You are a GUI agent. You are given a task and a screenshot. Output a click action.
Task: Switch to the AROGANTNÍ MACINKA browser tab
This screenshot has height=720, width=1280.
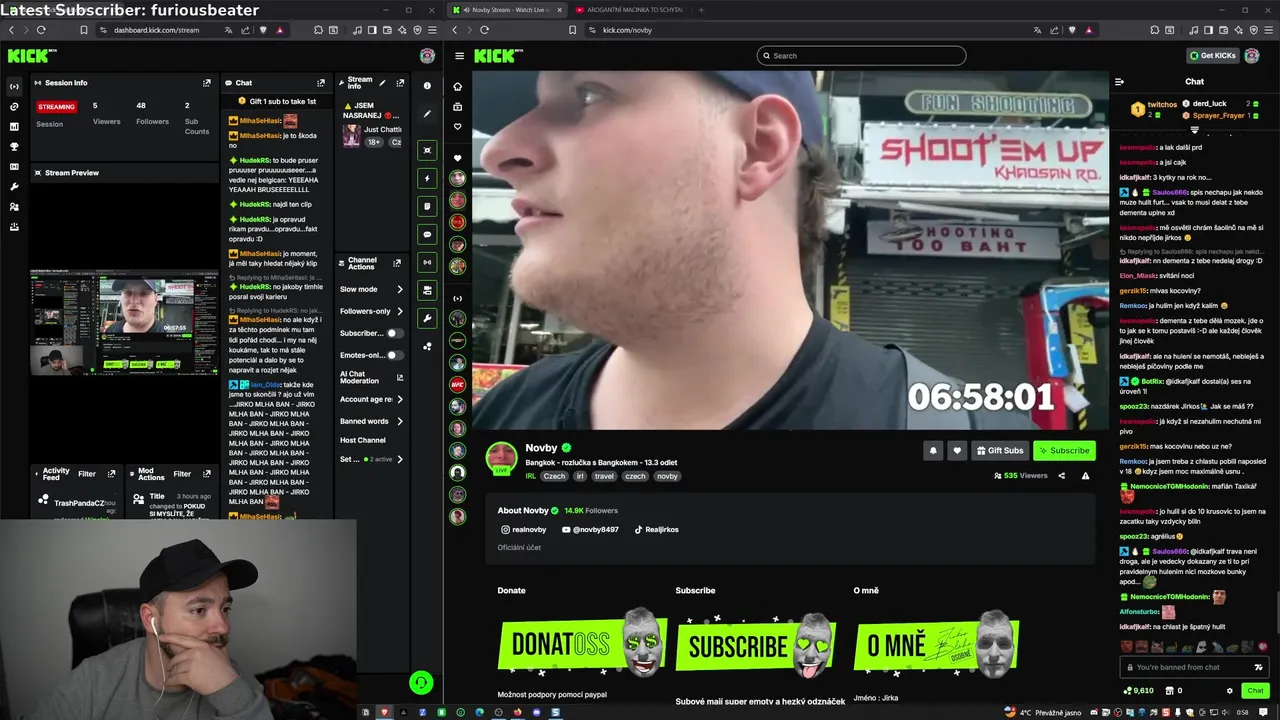point(629,9)
